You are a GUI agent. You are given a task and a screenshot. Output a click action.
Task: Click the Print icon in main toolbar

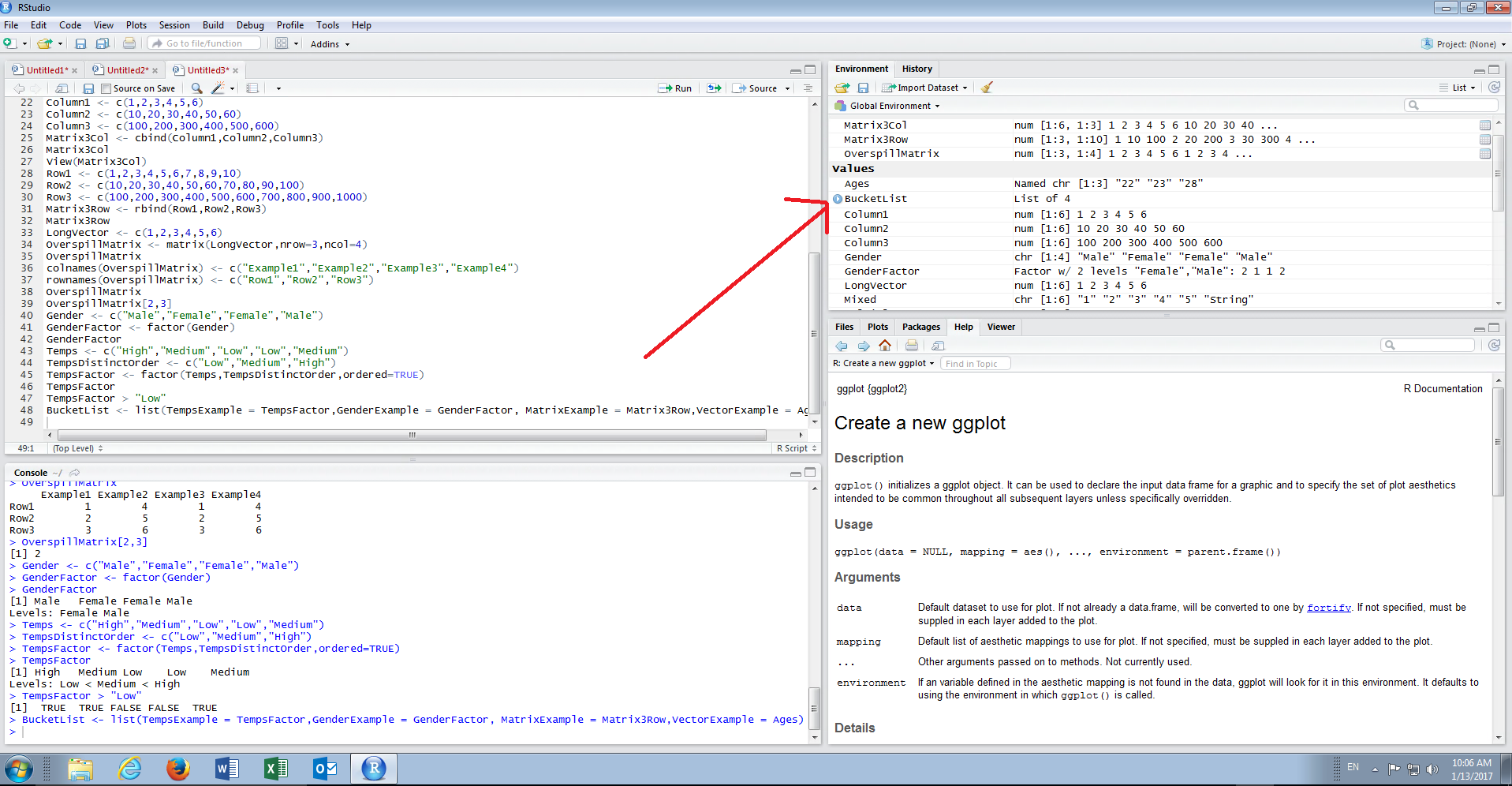[129, 43]
